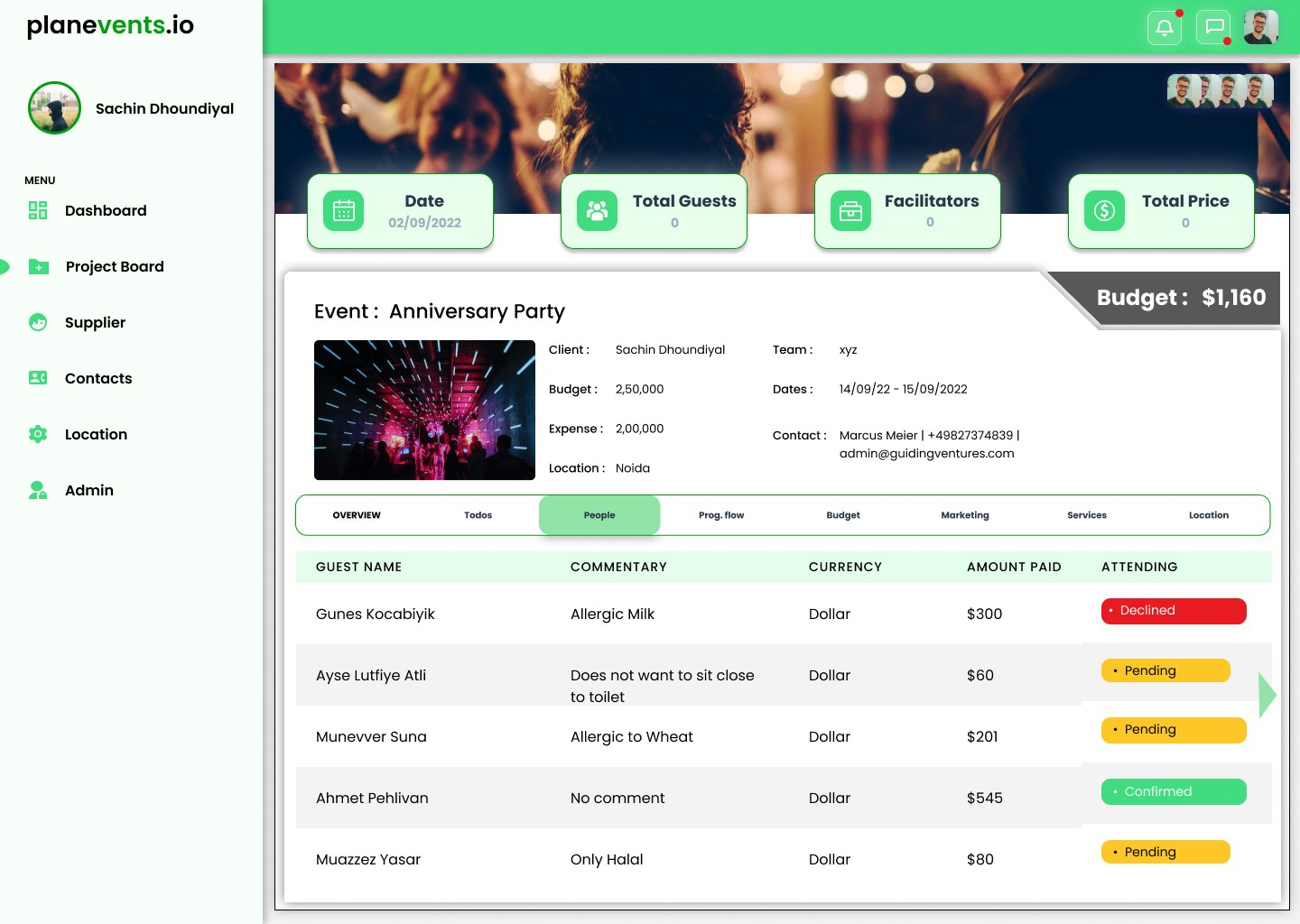Click the Pending status for Munevver Suna
This screenshot has width=1300, height=924.
(1174, 730)
